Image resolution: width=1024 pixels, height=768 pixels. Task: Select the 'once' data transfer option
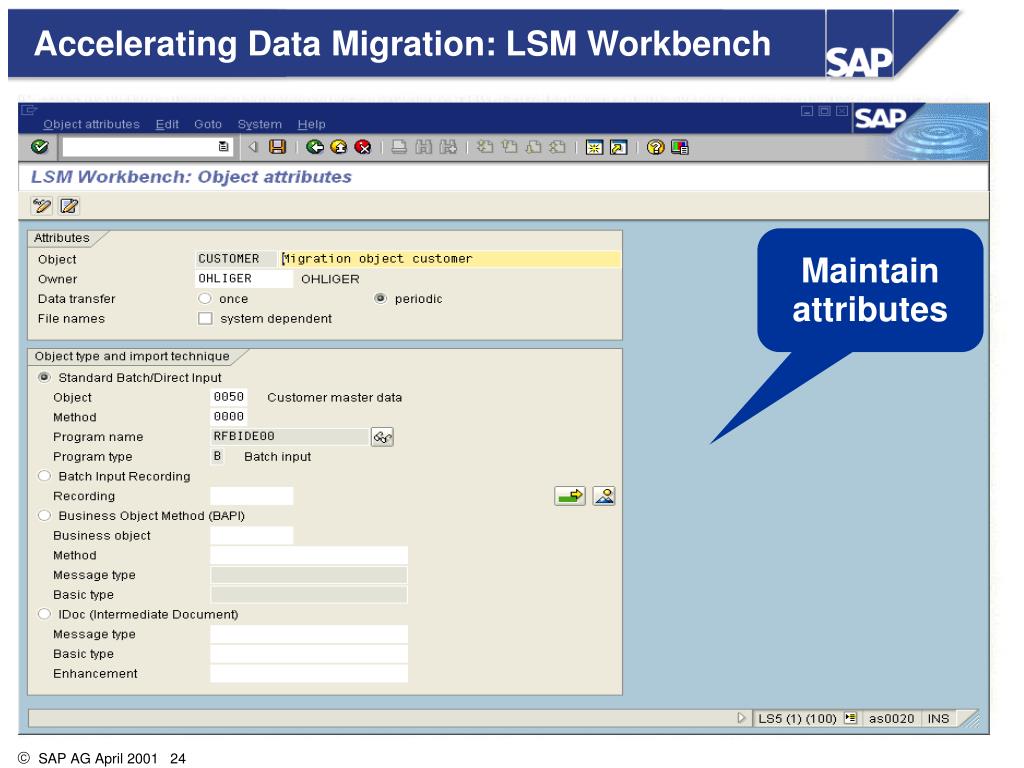coord(205,298)
